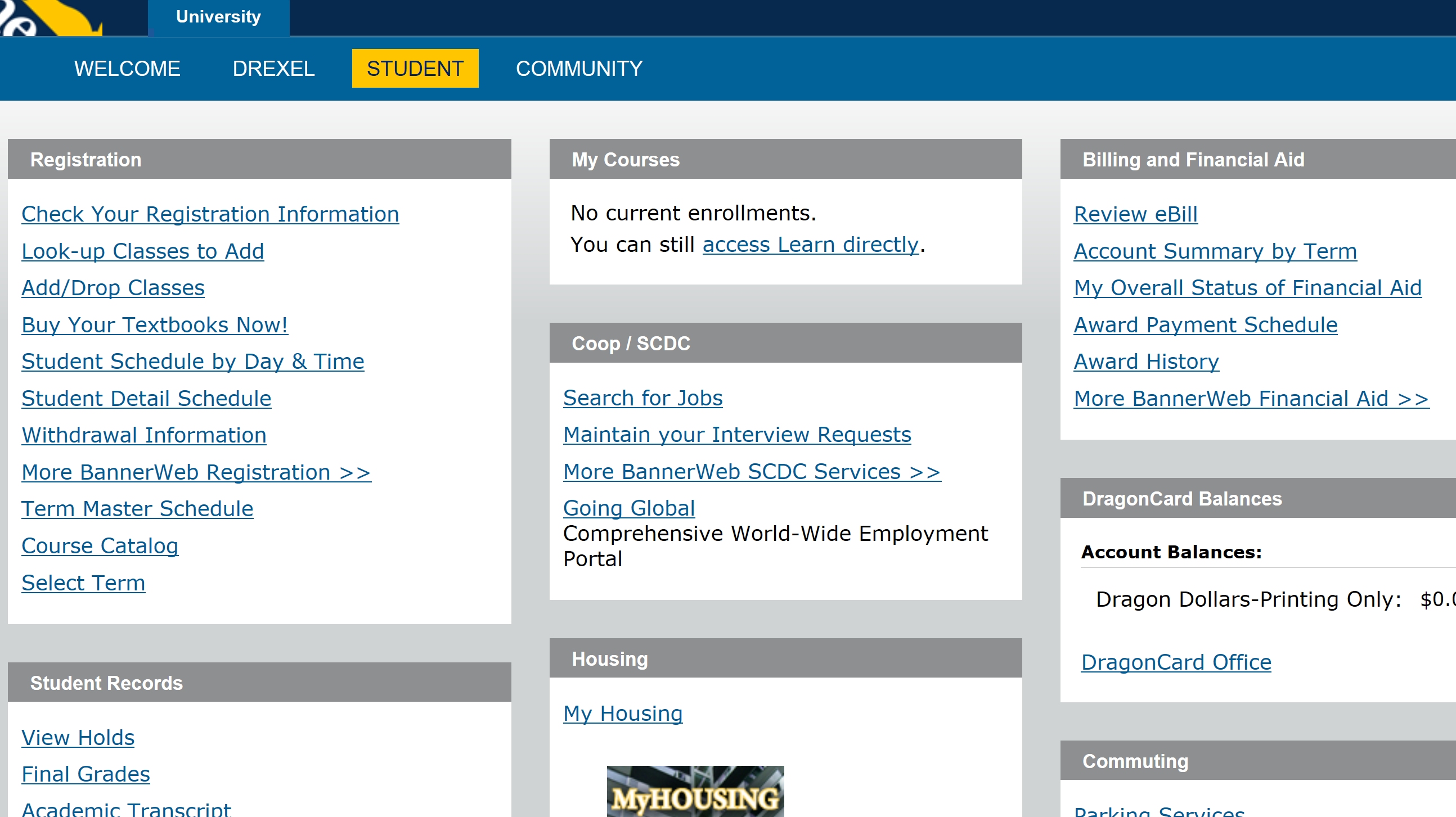
Task: Click the University header tab
Action: tap(218, 17)
